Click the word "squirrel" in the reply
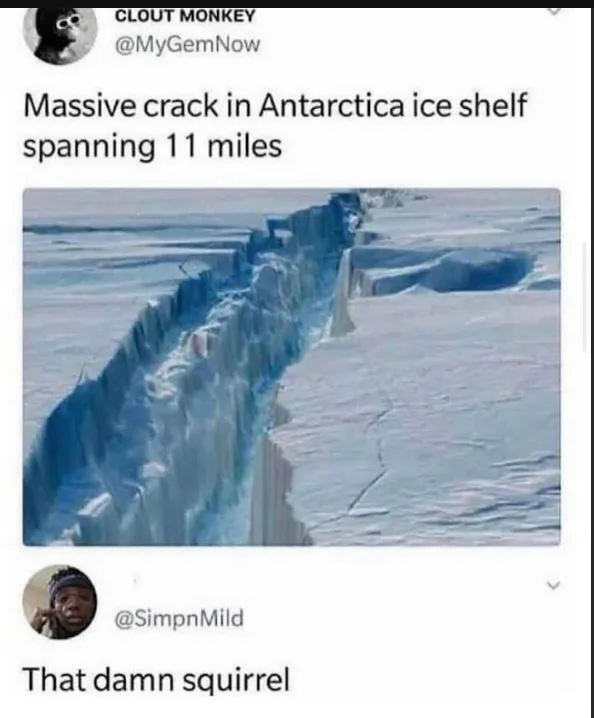The height and width of the screenshot is (718, 594). (236, 680)
